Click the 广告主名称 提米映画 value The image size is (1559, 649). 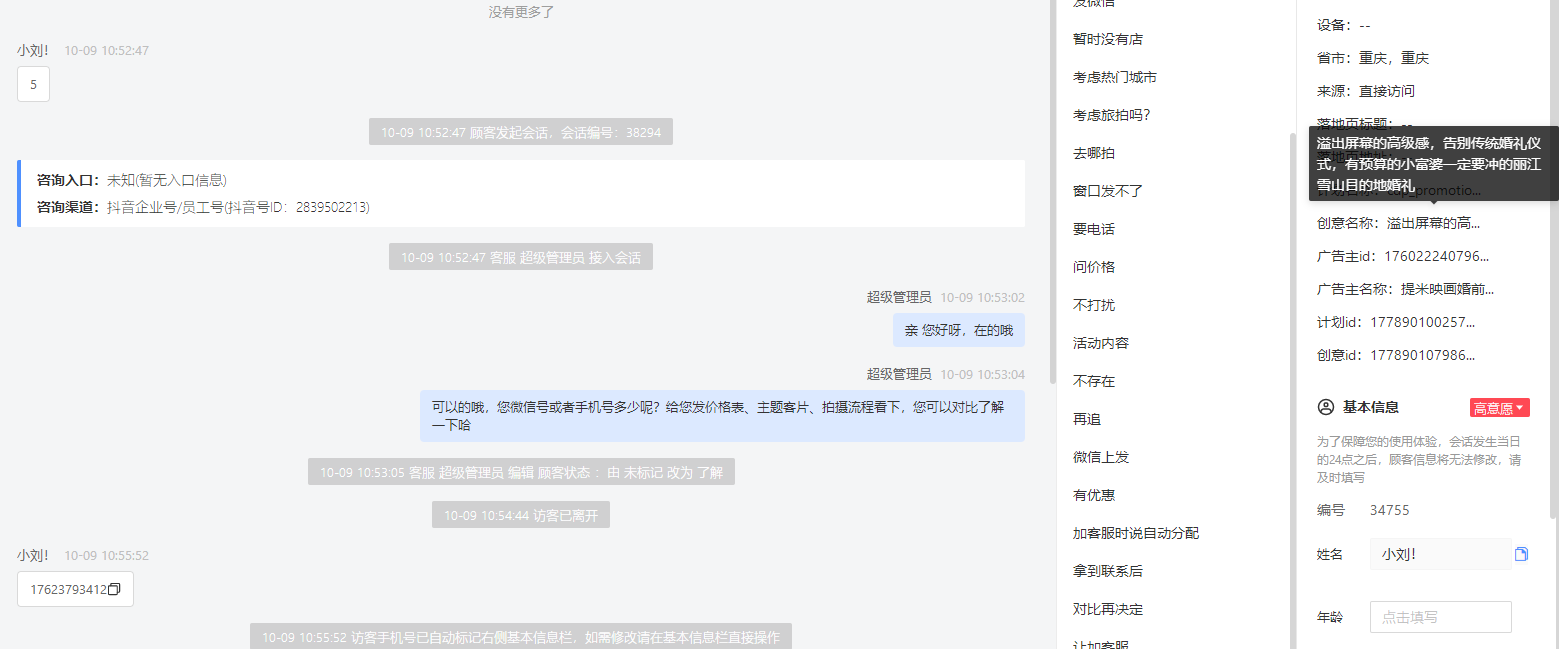[x=1447, y=289]
